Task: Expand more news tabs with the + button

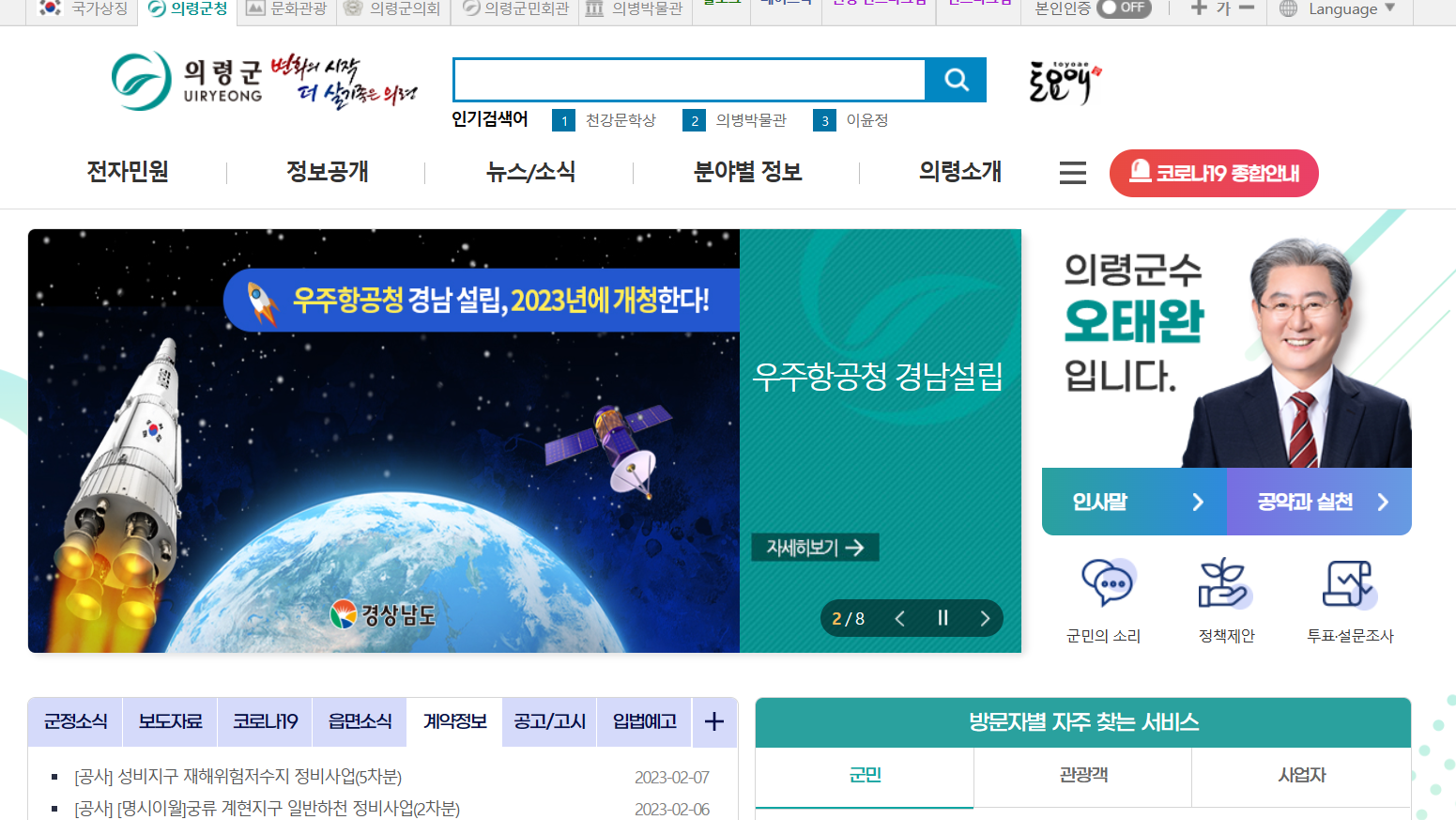Action: [x=714, y=721]
